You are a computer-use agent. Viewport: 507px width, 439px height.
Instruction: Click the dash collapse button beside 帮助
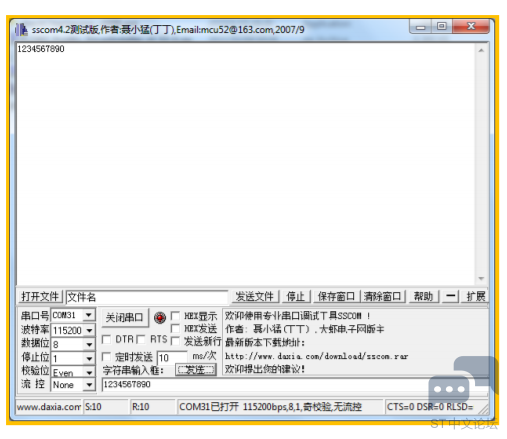[x=451, y=296]
